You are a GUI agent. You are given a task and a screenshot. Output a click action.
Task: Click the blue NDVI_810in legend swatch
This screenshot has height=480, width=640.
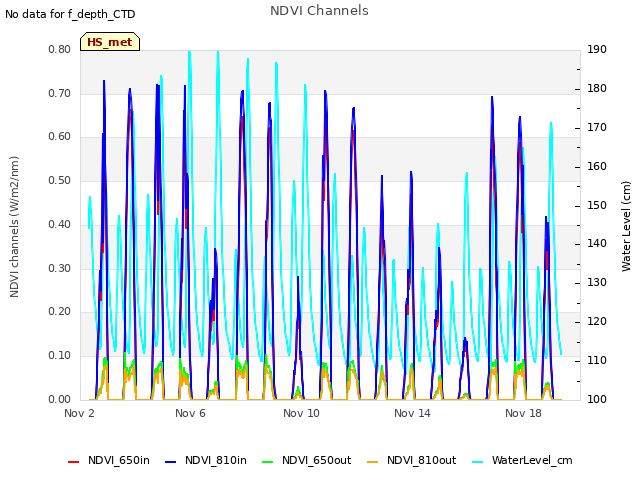(171, 462)
